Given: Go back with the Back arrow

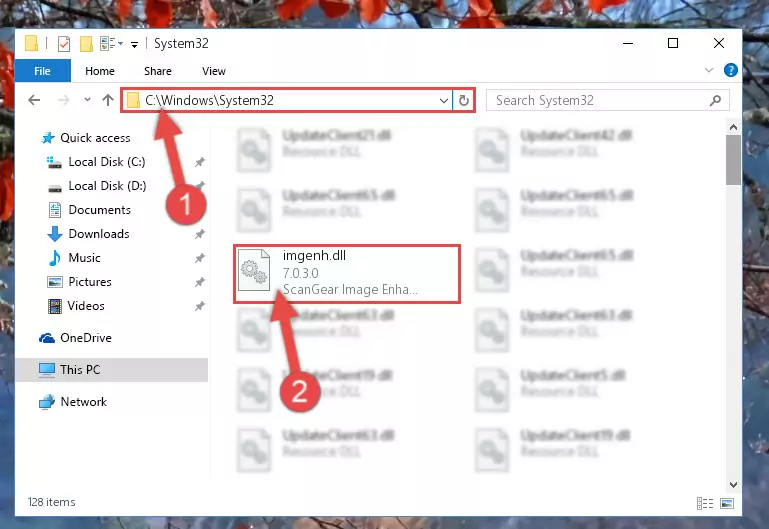Looking at the screenshot, I should coord(34,101).
